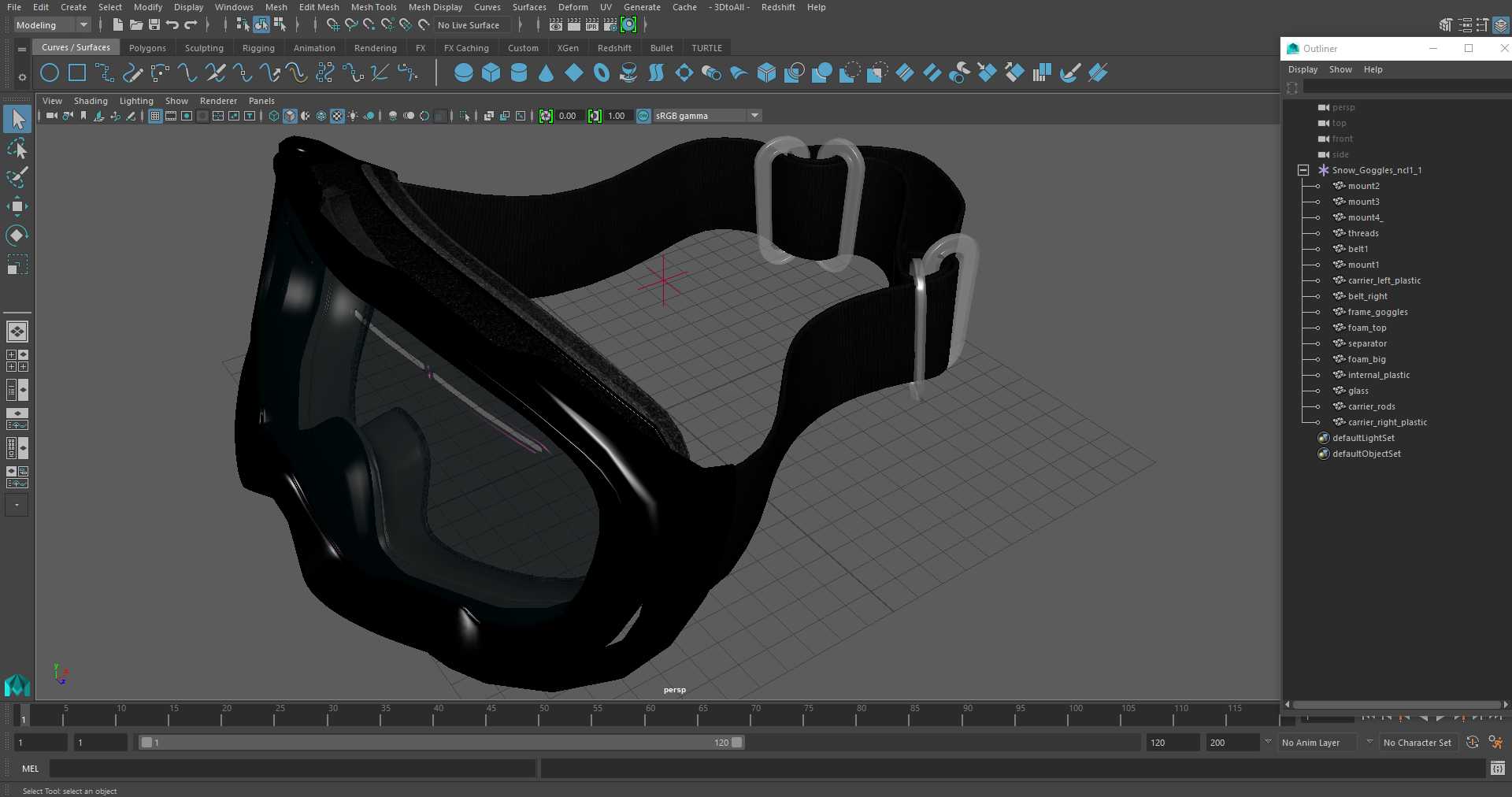Image resolution: width=1512 pixels, height=797 pixels.
Task: Open the shelf tab switcher menu
Action: point(22,49)
